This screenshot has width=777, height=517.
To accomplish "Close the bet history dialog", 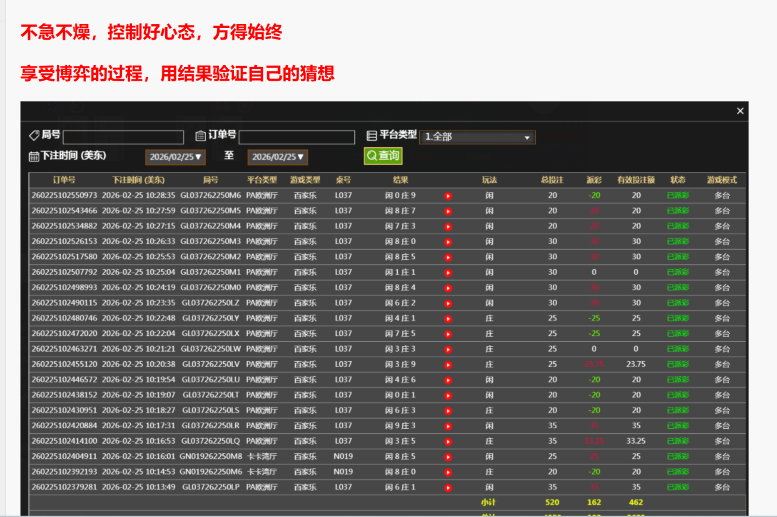I will point(740,111).
